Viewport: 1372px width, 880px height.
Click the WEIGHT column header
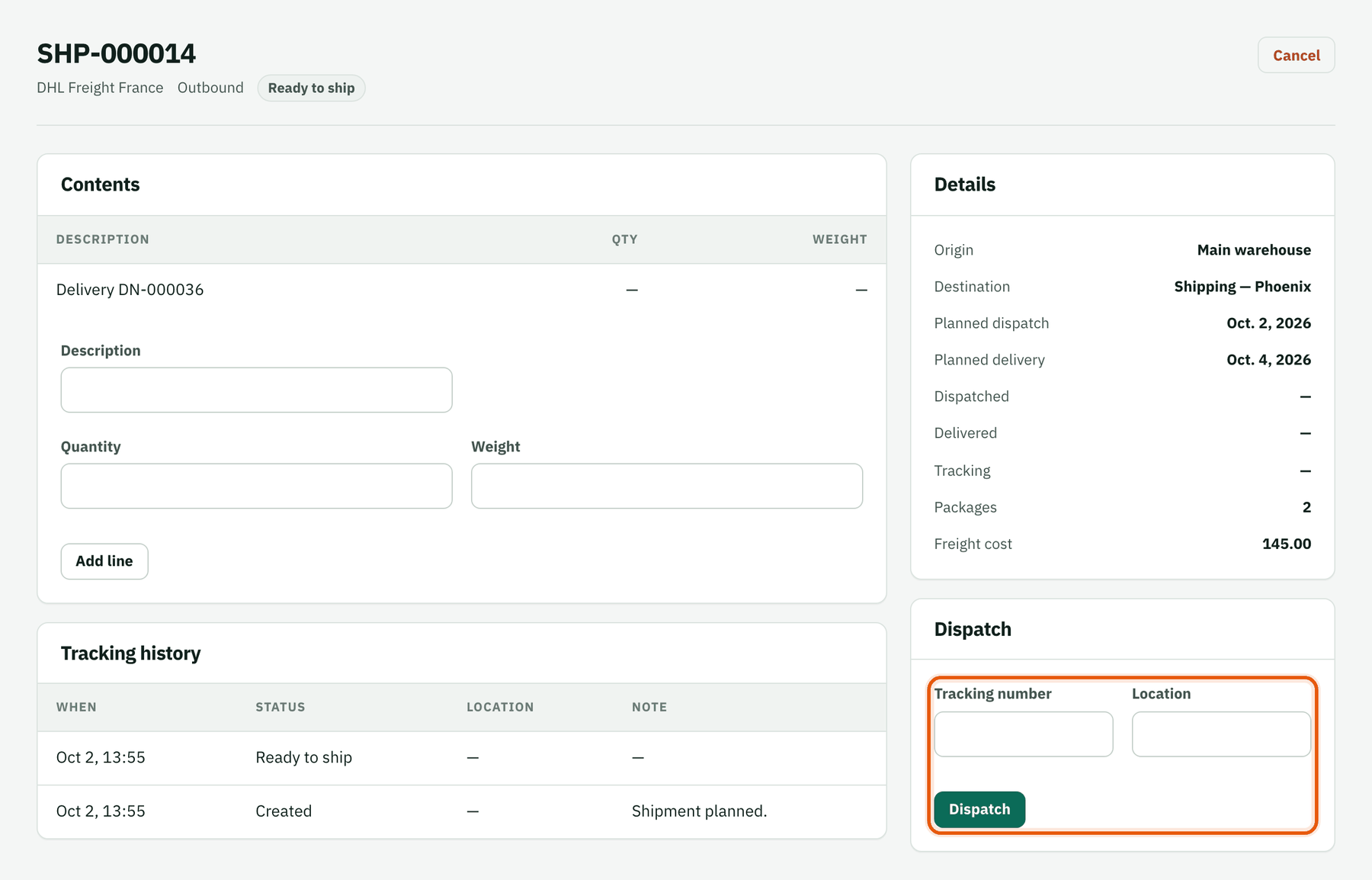(839, 239)
